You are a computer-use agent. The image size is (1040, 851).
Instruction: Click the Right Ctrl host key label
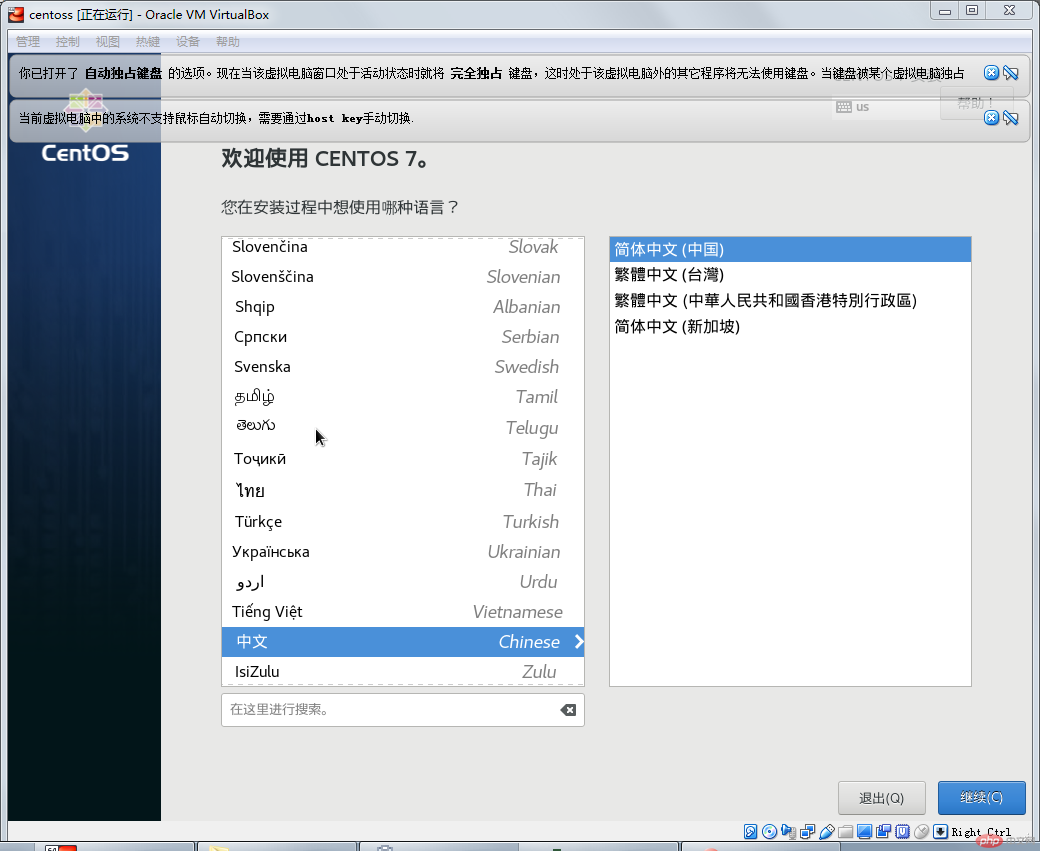click(x=981, y=832)
